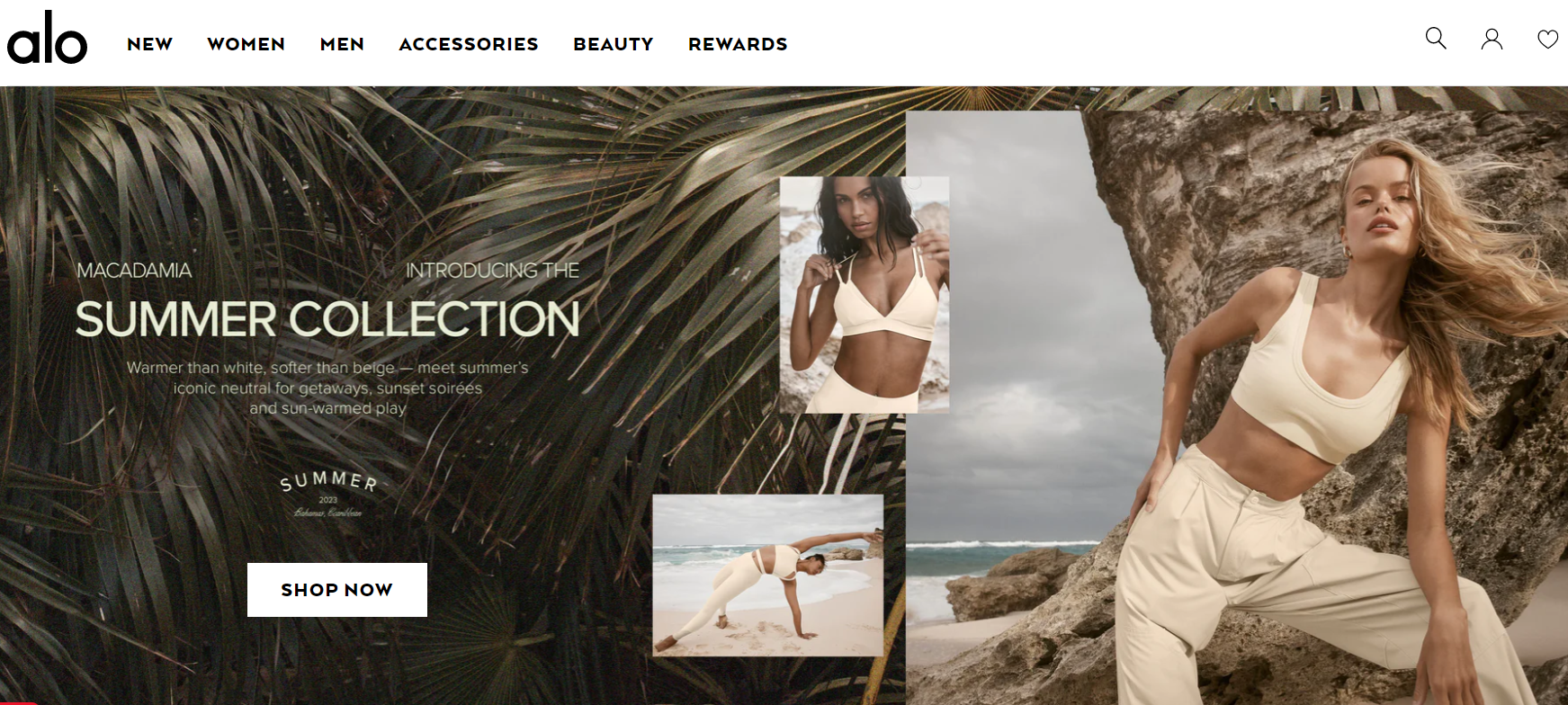Click the MACADAMIA label text
The height and width of the screenshot is (705, 1568).
coord(134,271)
